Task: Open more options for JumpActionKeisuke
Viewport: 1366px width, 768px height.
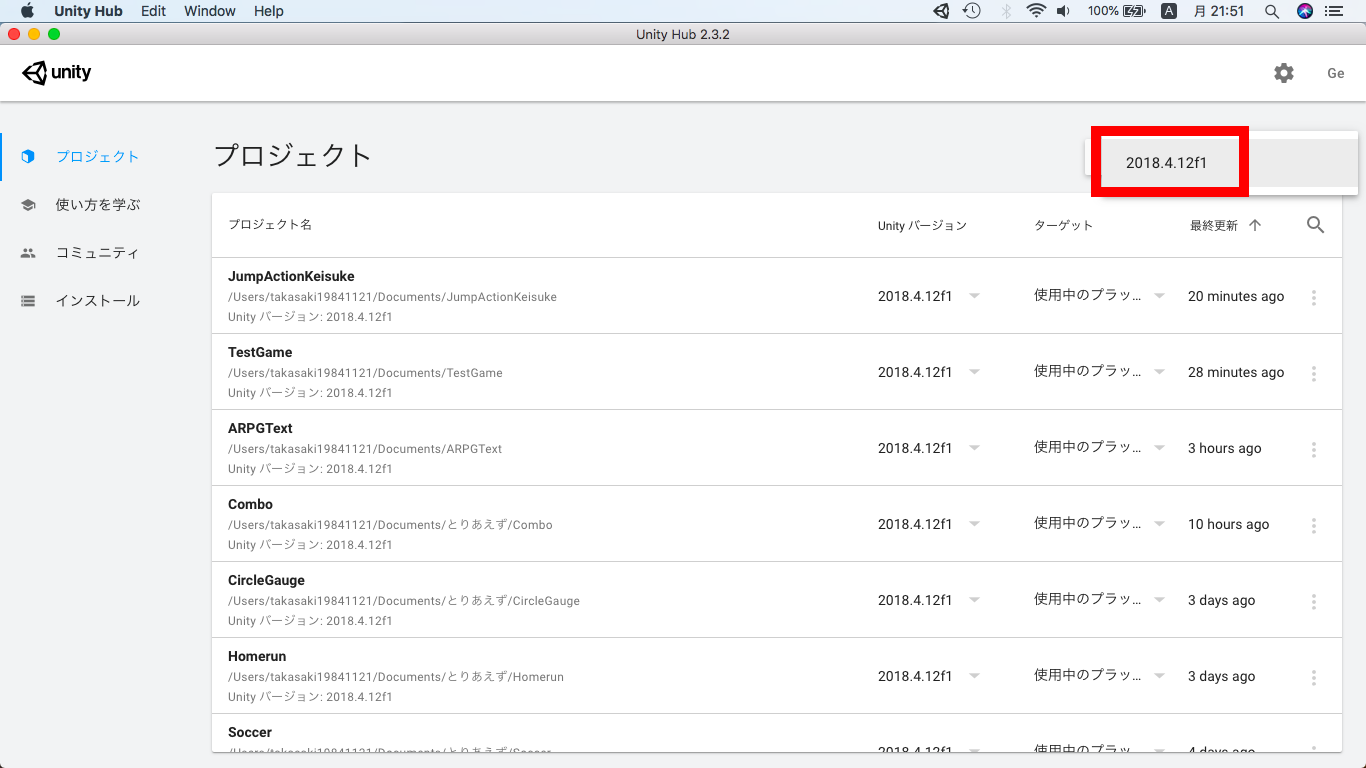Action: [1314, 297]
